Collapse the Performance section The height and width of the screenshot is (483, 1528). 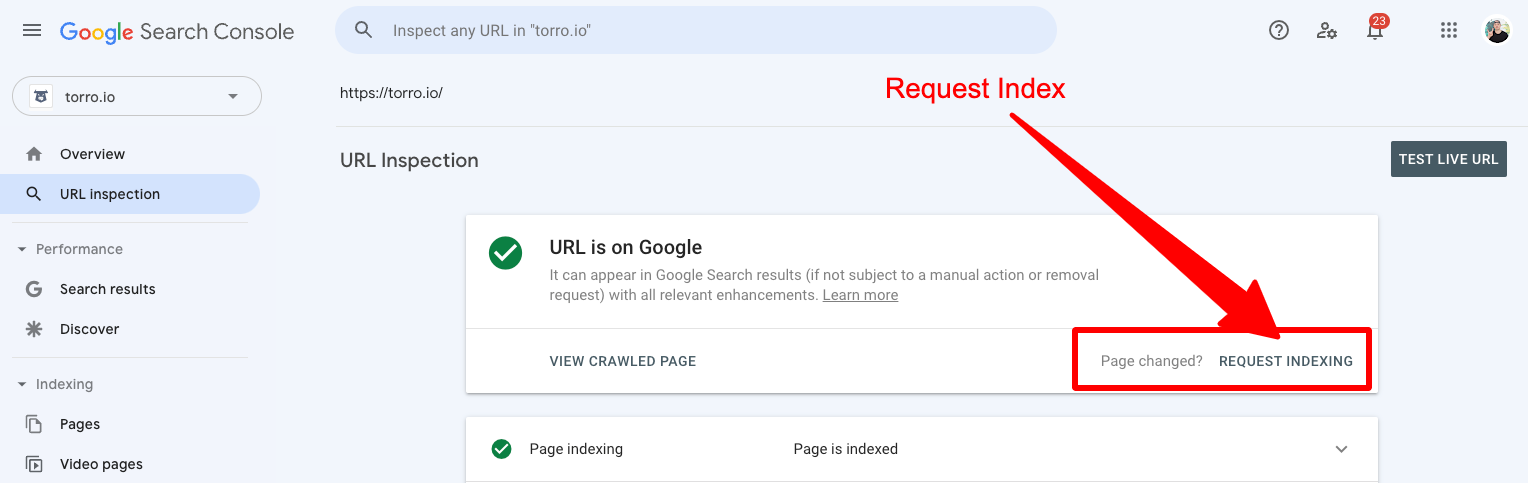(x=22, y=249)
